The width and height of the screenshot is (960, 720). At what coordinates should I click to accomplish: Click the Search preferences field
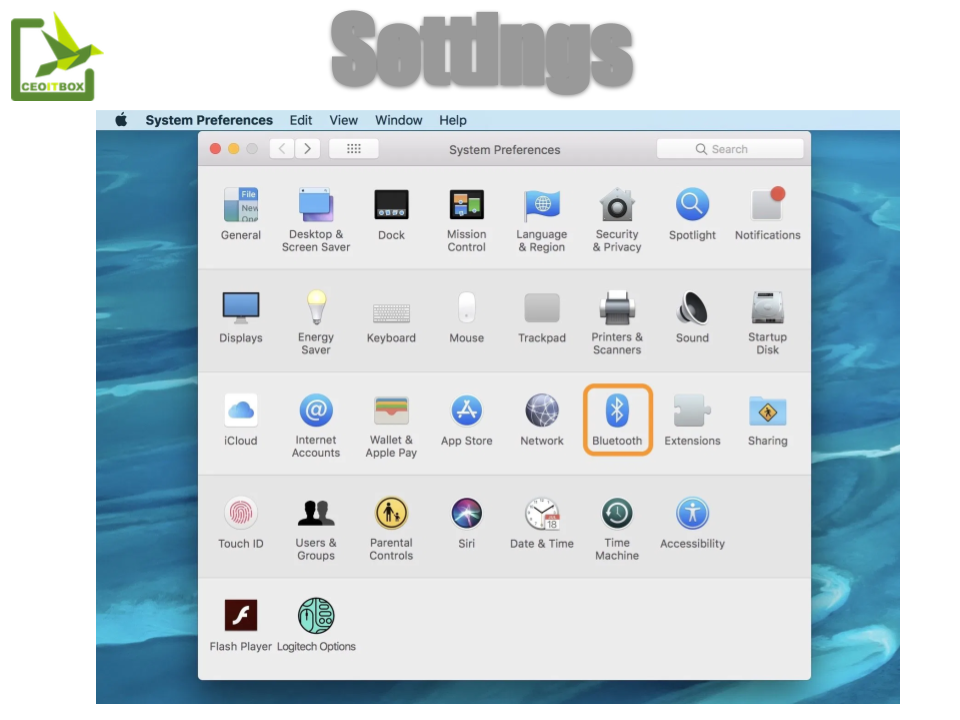coord(730,149)
